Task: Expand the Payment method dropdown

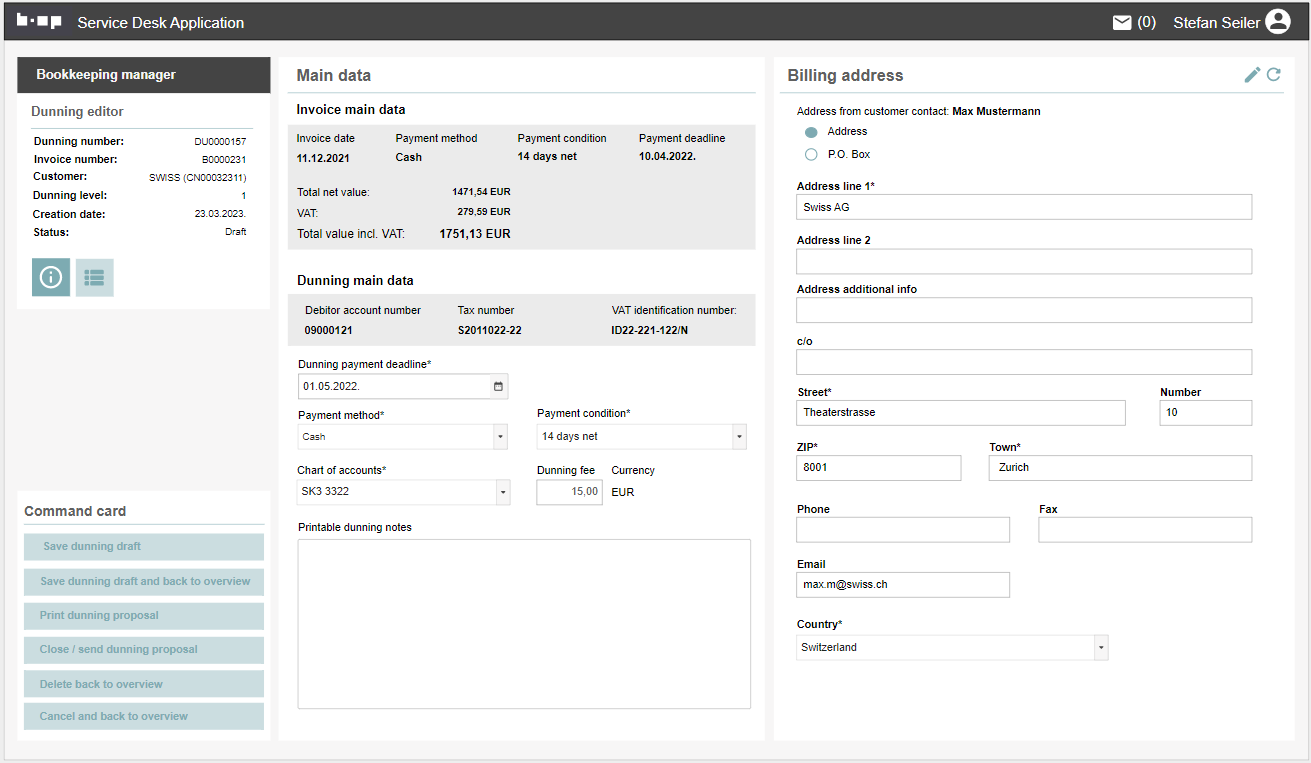Action: coord(499,437)
